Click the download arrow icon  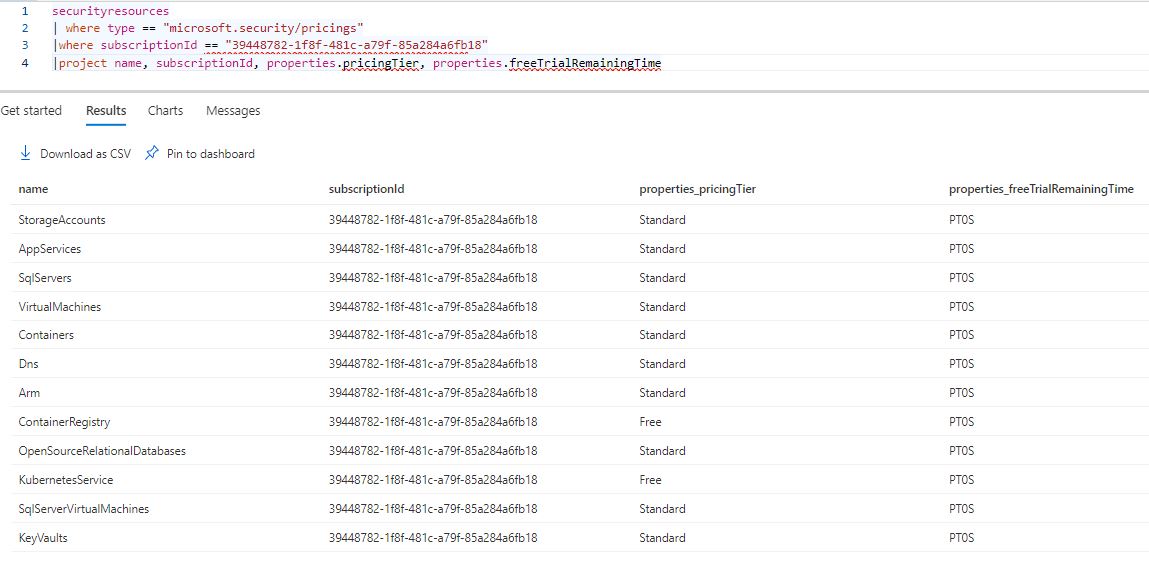(x=25, y=153)
